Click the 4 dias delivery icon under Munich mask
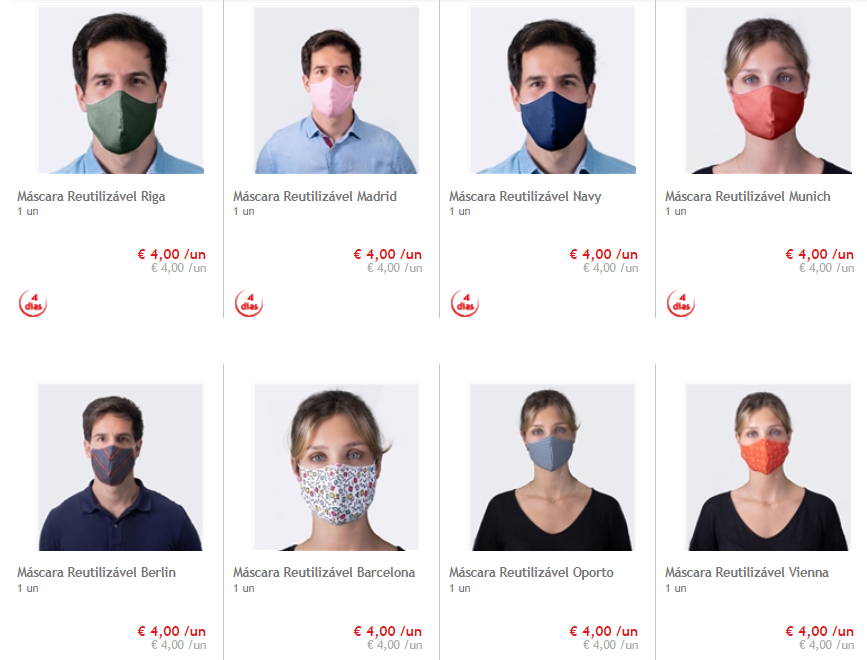This screenshot has width=867, height=660. click(x=681, y=303)
